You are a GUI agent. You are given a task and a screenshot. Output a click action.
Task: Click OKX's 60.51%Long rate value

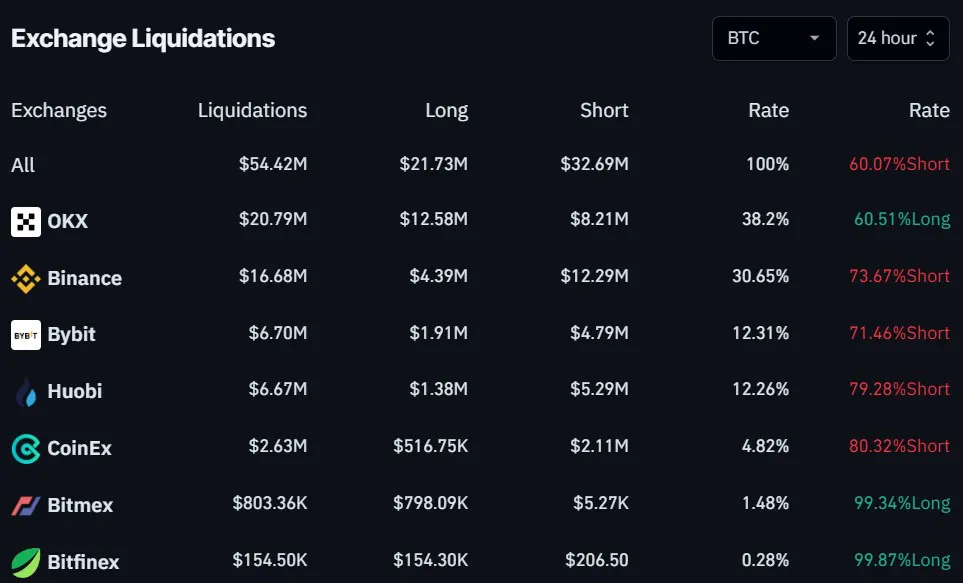tap(901, 220)
